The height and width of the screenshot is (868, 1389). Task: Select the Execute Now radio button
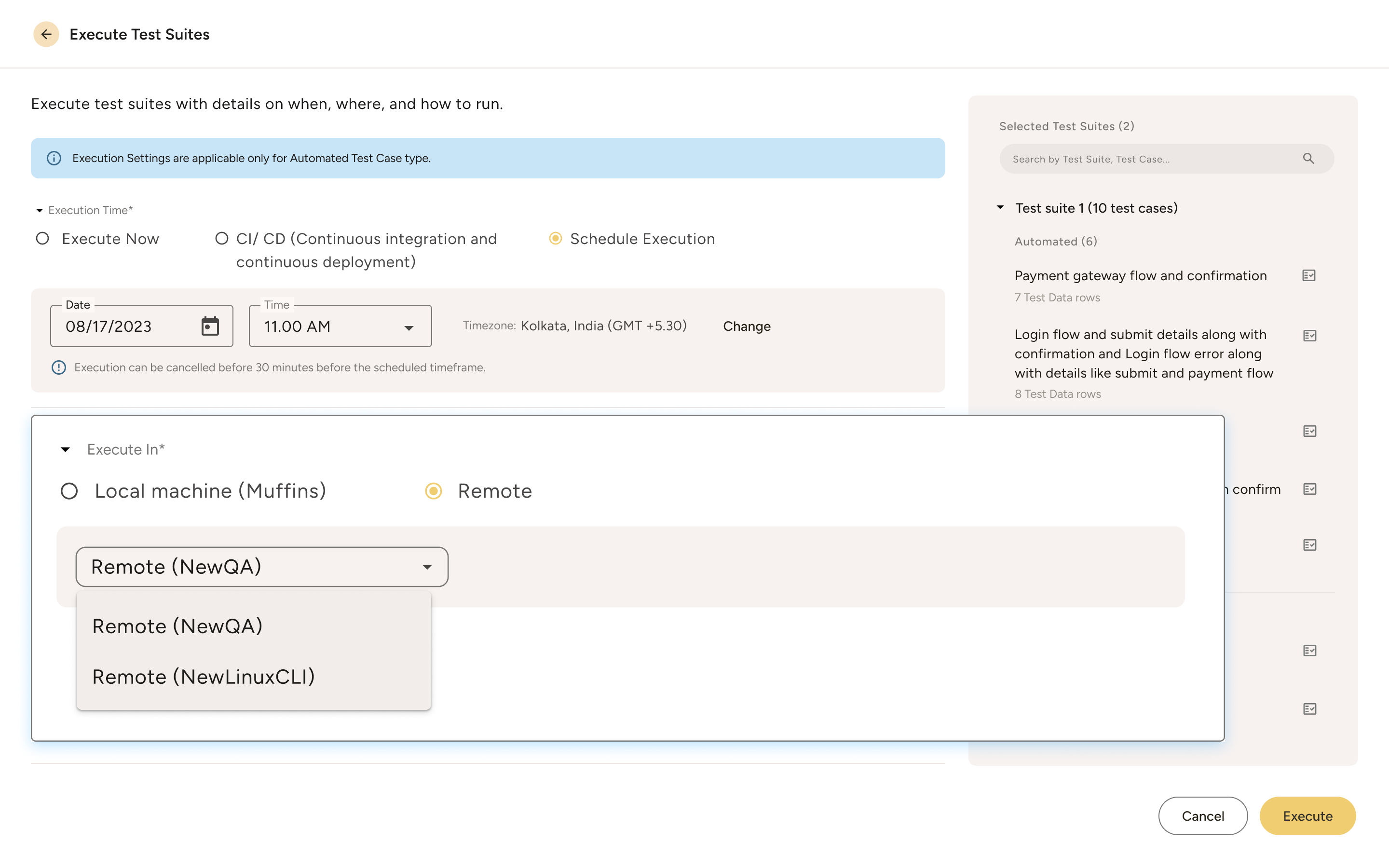(x=42, y=238)
